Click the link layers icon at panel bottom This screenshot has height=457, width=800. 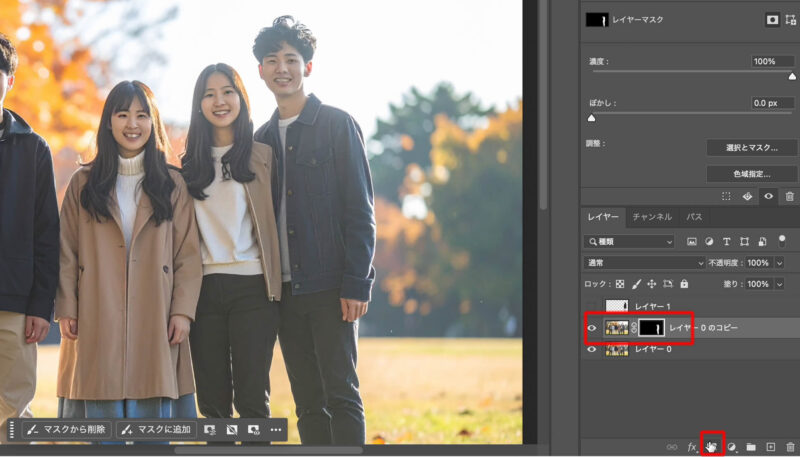(x=672, y=447)
